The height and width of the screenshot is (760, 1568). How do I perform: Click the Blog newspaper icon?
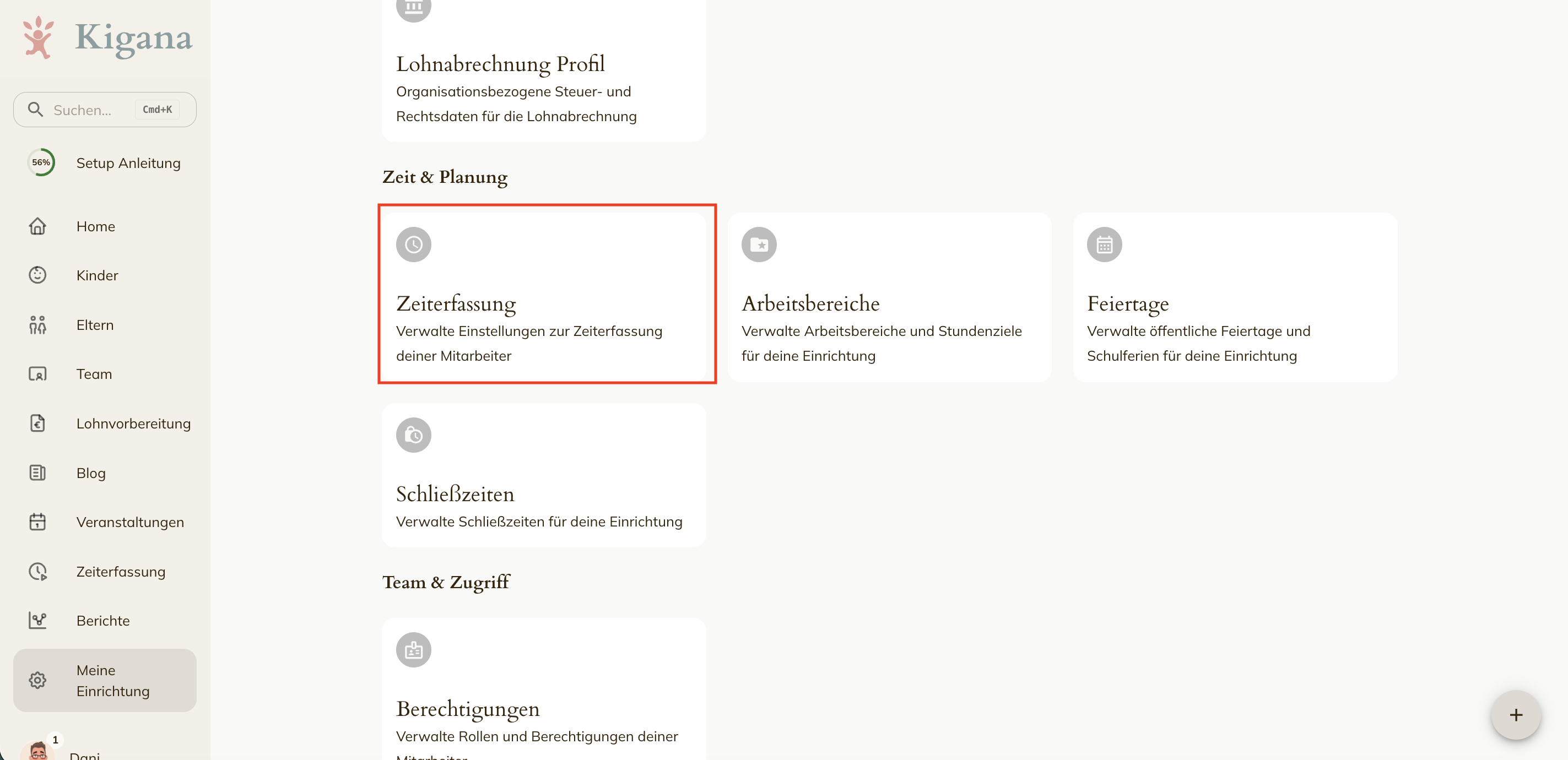coord(37,473)
